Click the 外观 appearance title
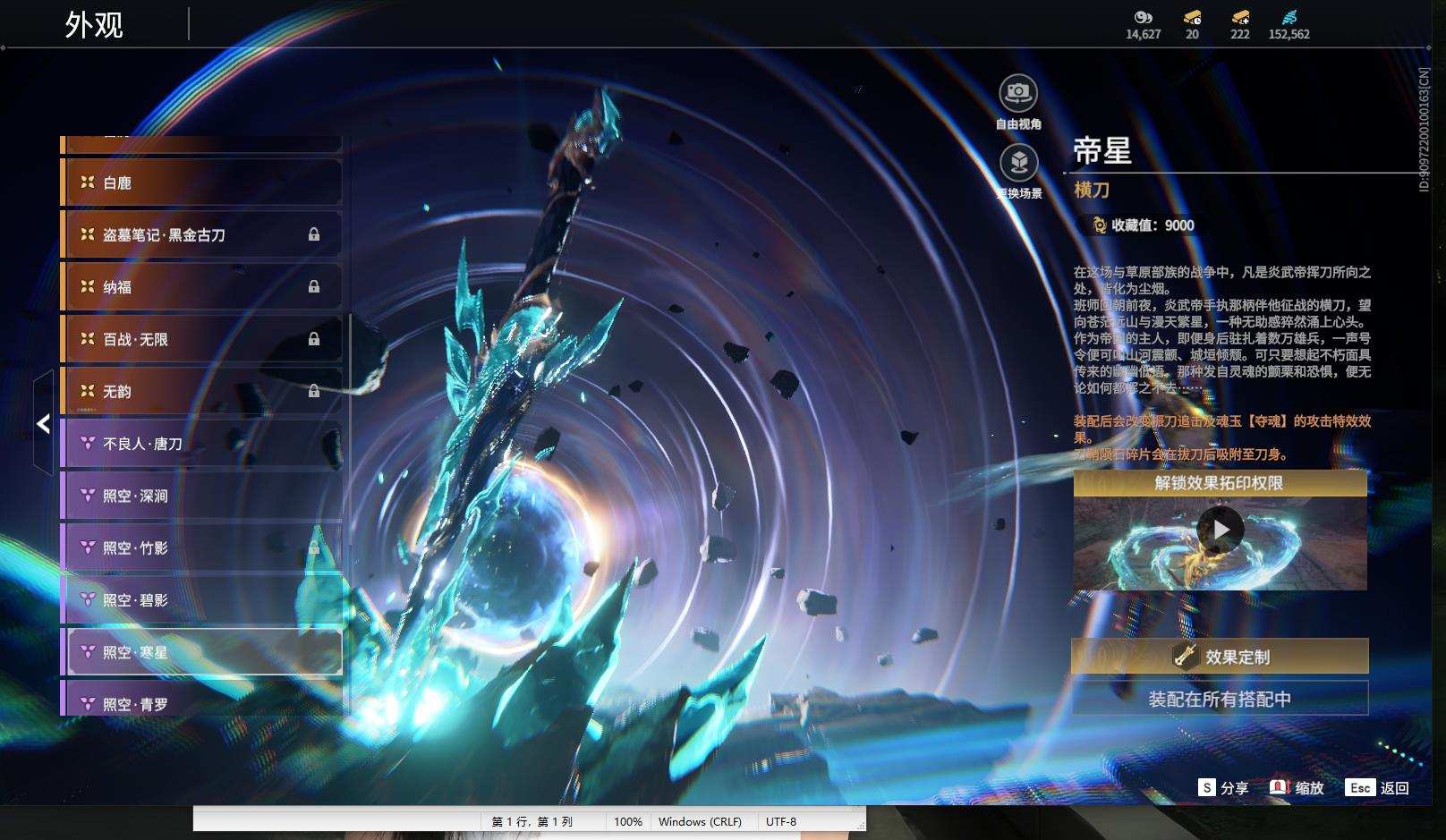The height and width of the screenshot is (840, 1446). tap(94, 25)
